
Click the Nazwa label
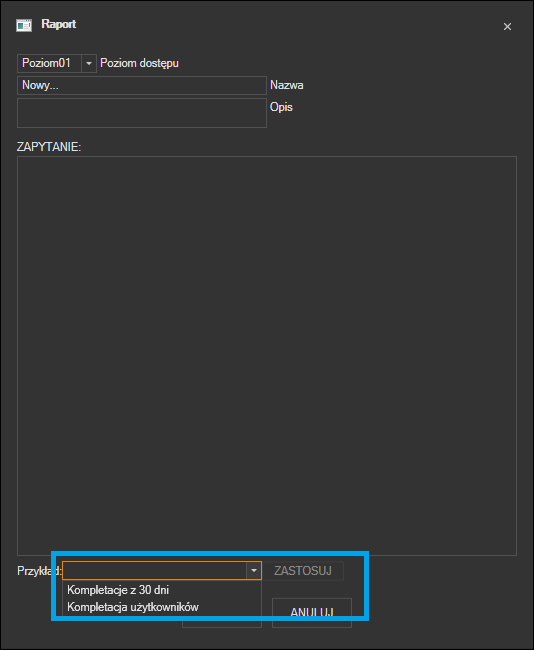coord(286,85)
